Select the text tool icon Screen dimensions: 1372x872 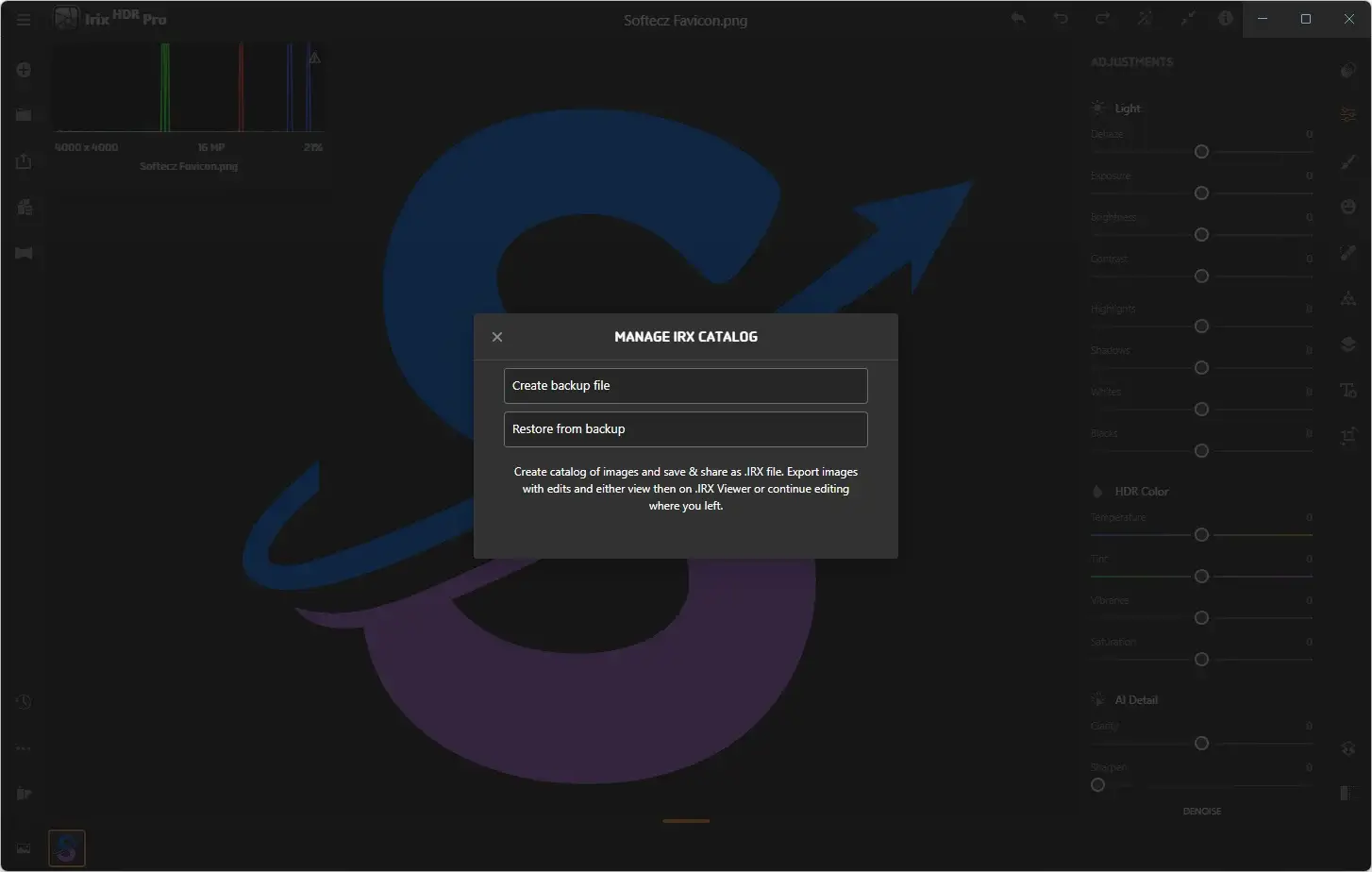tap(1348, 390)
